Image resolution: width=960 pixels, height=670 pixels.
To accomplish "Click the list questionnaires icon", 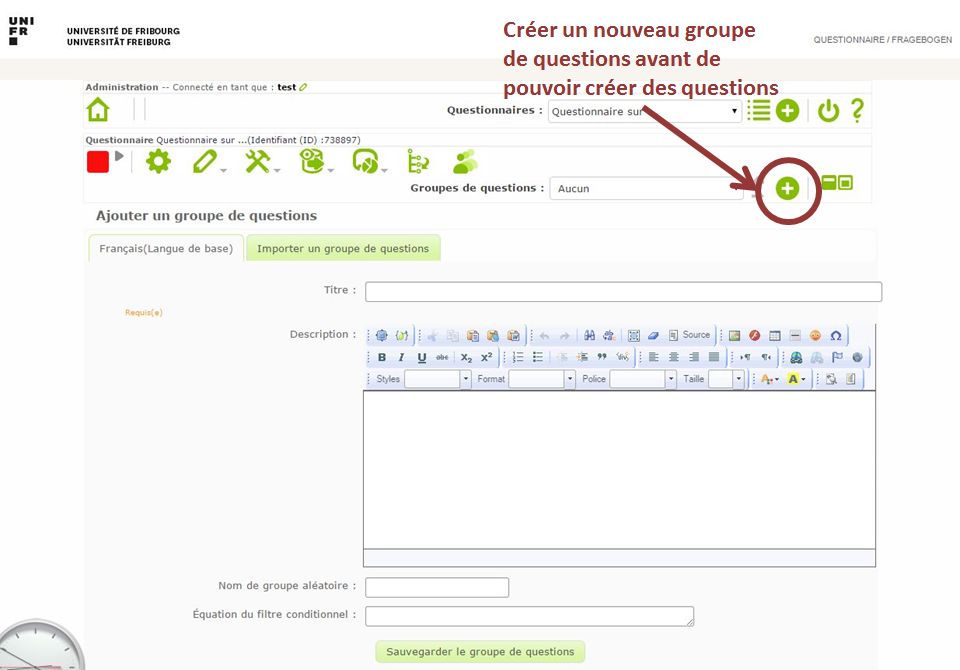I will point(759,110).
